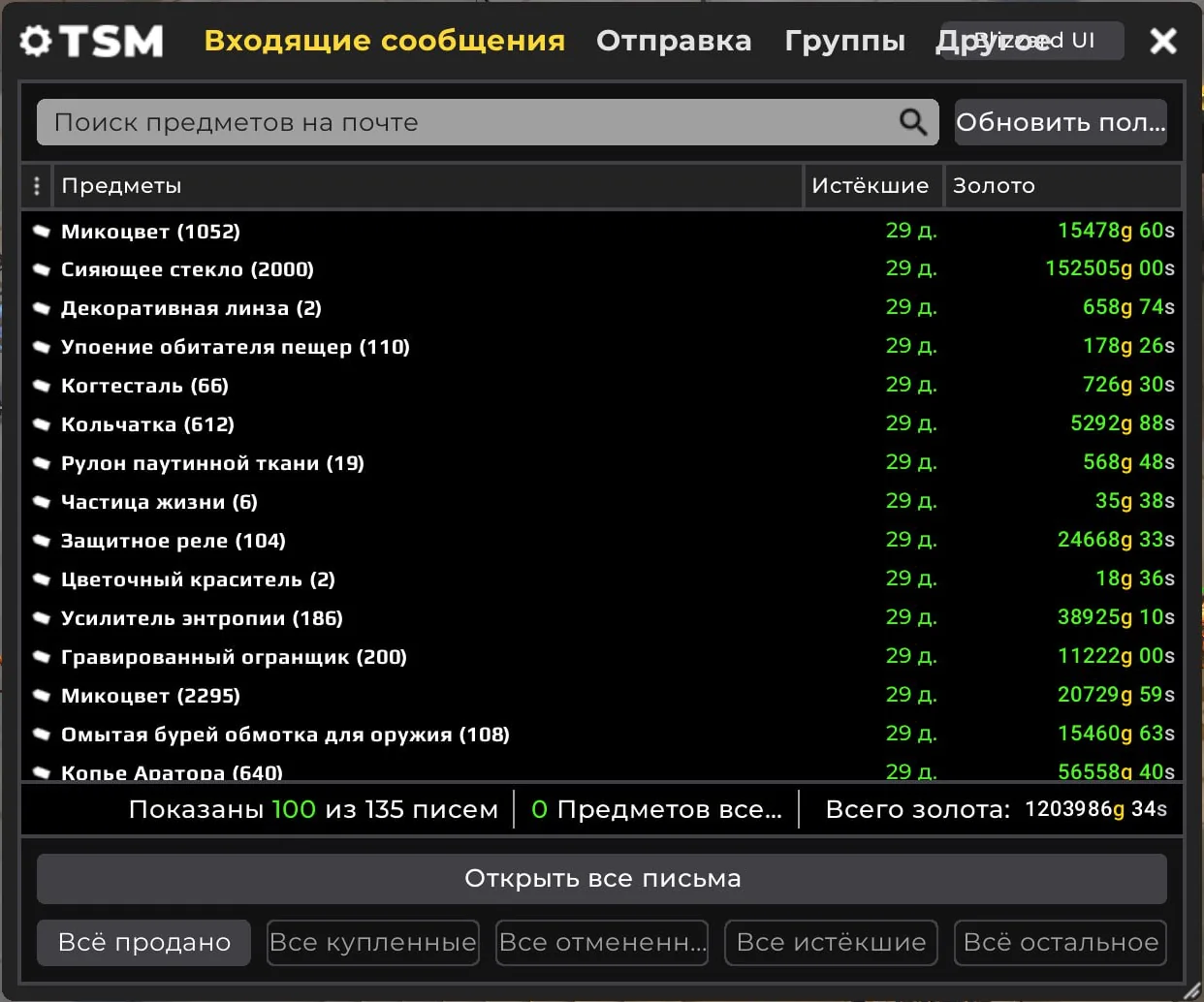Select the Цветочный краситель (2) row
The width and height of the screenshot is (1204, 1002).
click(602, 579)
